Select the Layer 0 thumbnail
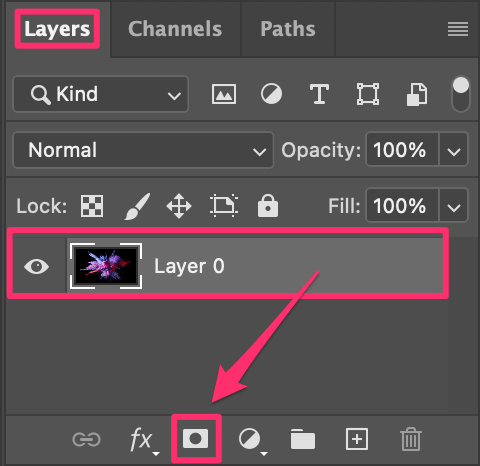This screenshot has width=480, height=466. pyautogui.click(x=106, y=266)
